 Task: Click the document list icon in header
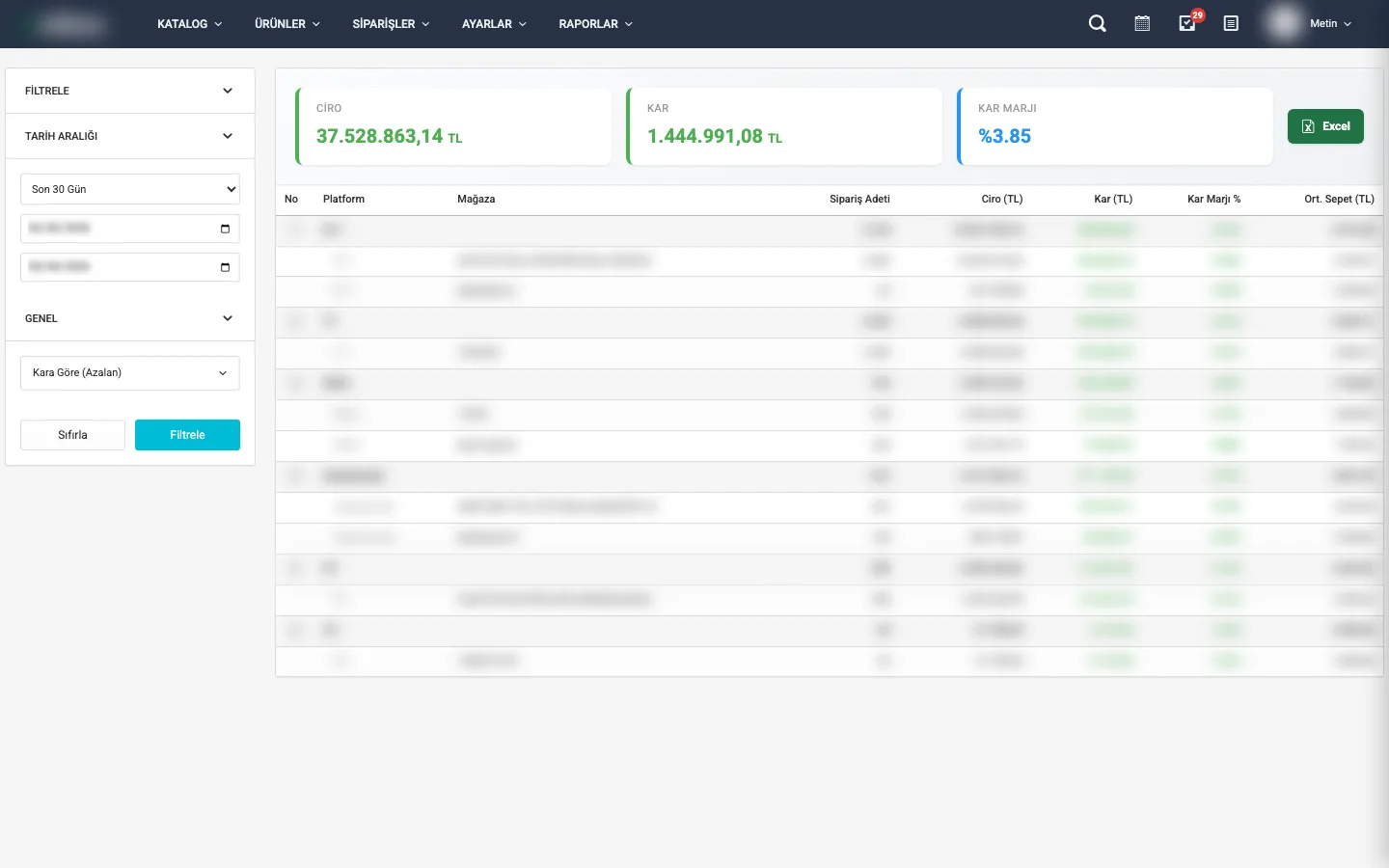point(1231,24)
